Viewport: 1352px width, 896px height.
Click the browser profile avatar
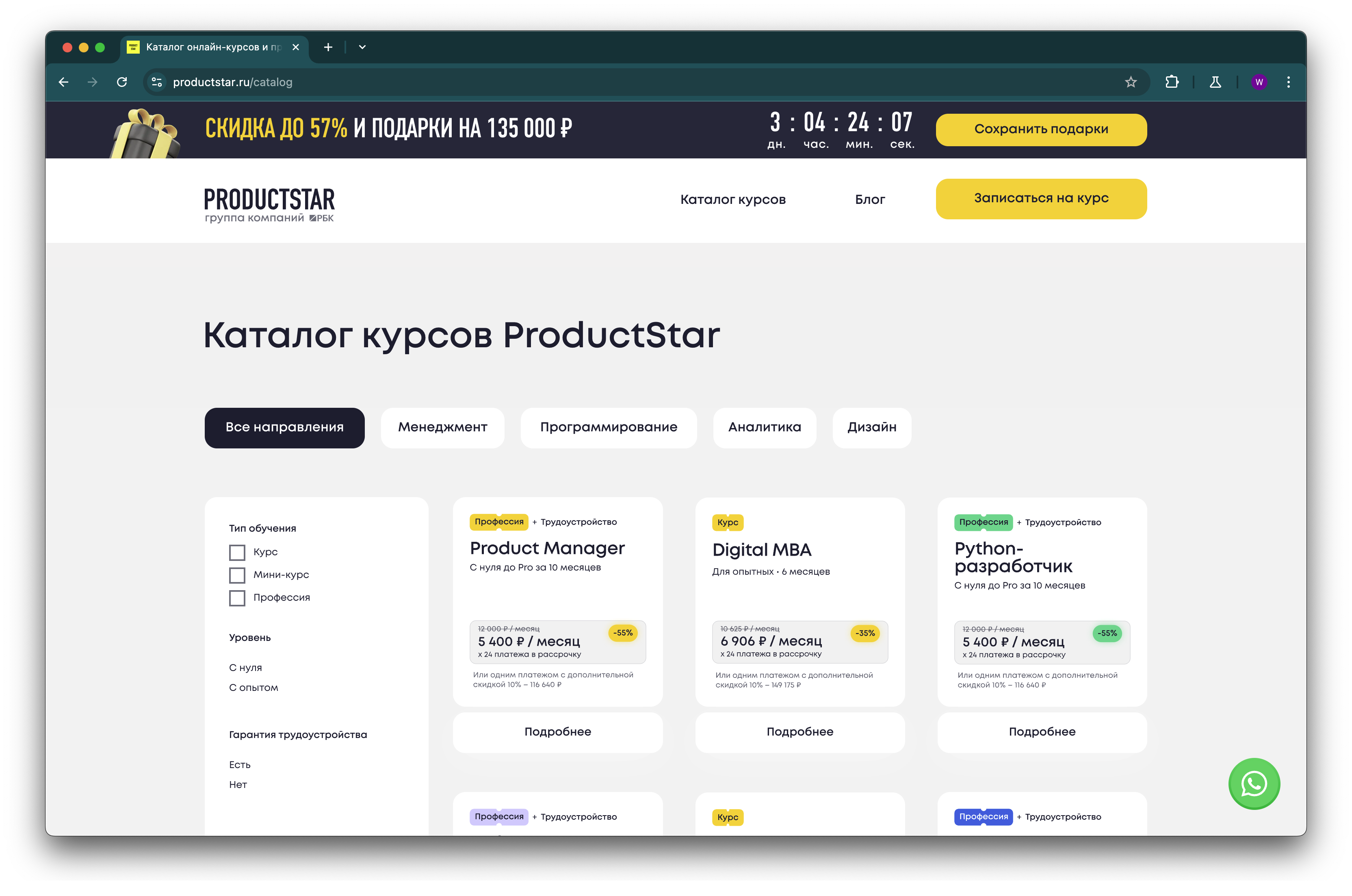coord(1259,82)
